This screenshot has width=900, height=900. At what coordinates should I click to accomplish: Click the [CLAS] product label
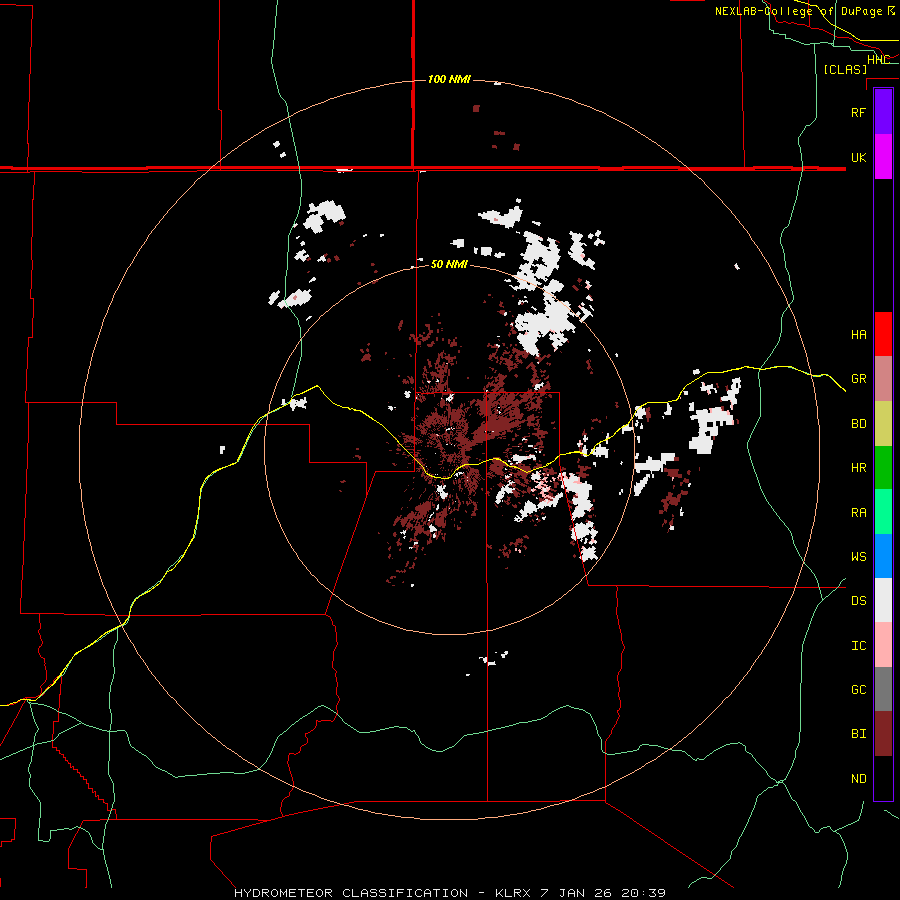pos(845,70)
